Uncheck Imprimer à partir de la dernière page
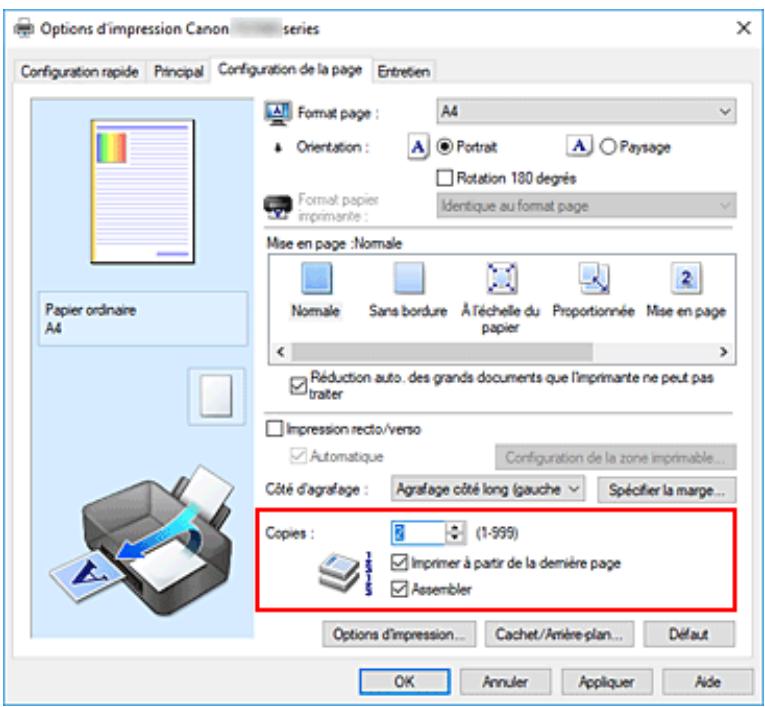The width and height of the screenshot is (765, 707). click(x=399, y=563)
